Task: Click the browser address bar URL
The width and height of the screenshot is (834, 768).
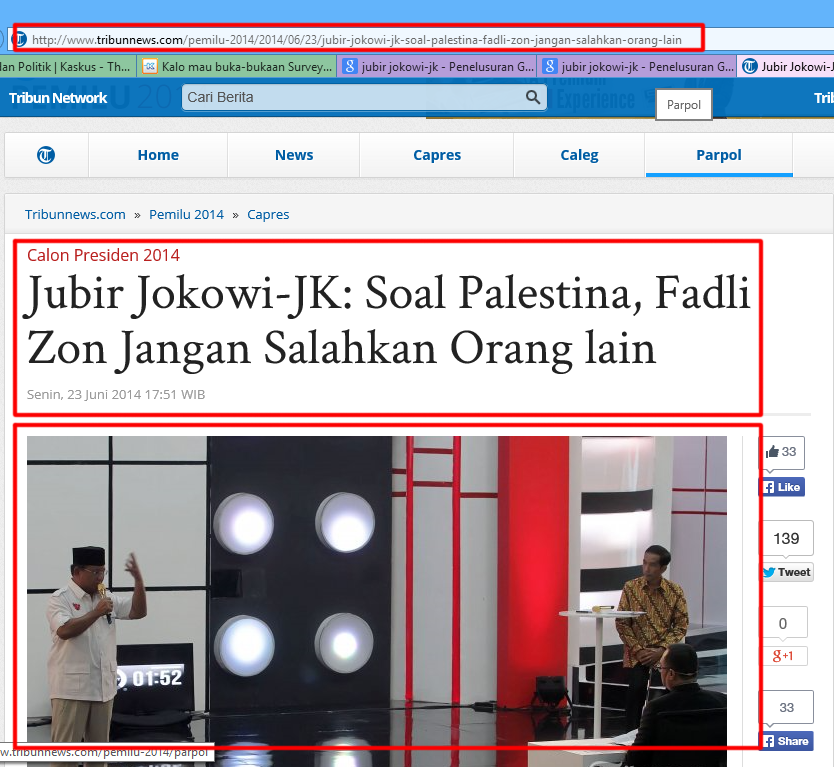Action: point(356,40)
